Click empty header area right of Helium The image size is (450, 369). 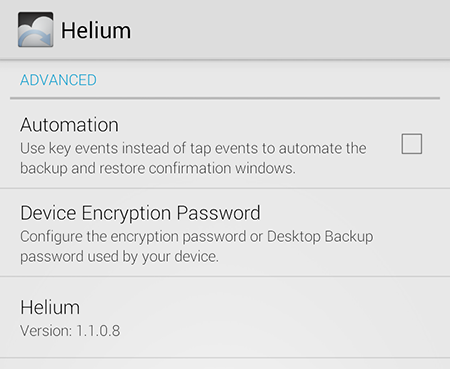[290, 30]
